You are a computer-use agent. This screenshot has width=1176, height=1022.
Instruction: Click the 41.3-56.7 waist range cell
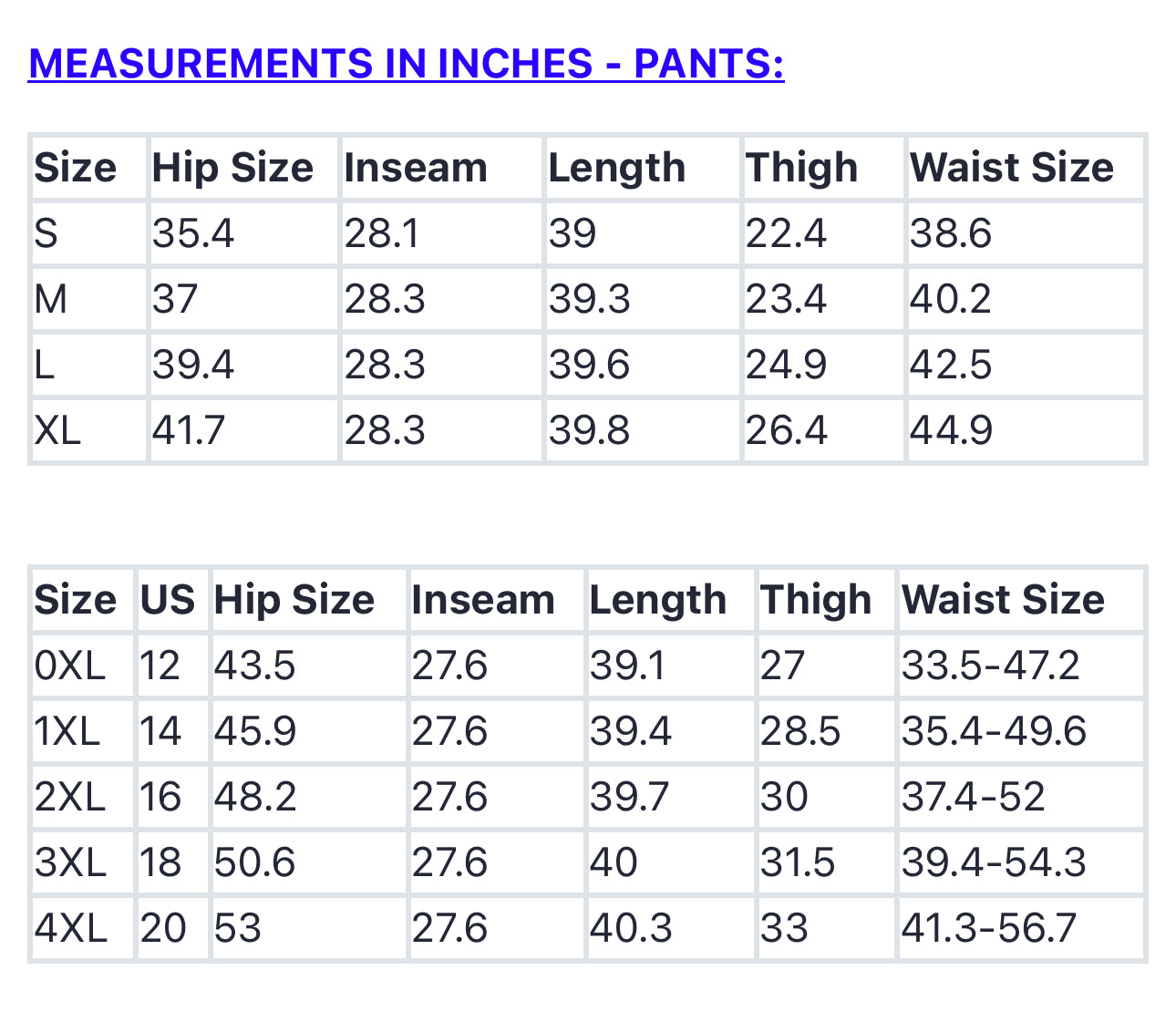point(989,928)
